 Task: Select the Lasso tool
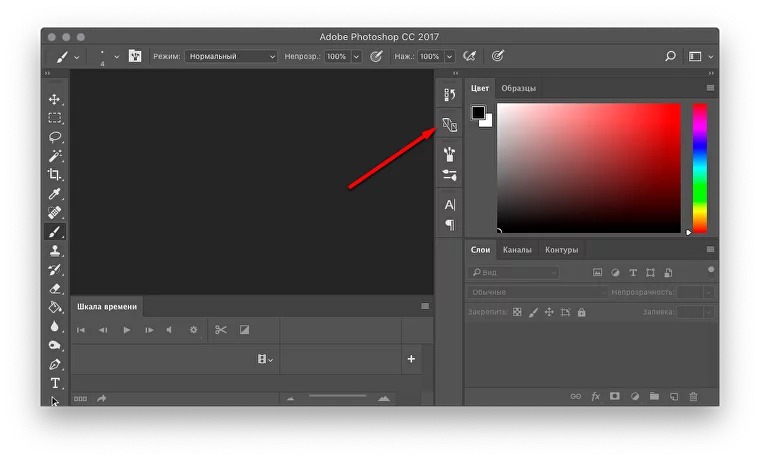coord(55,137)
